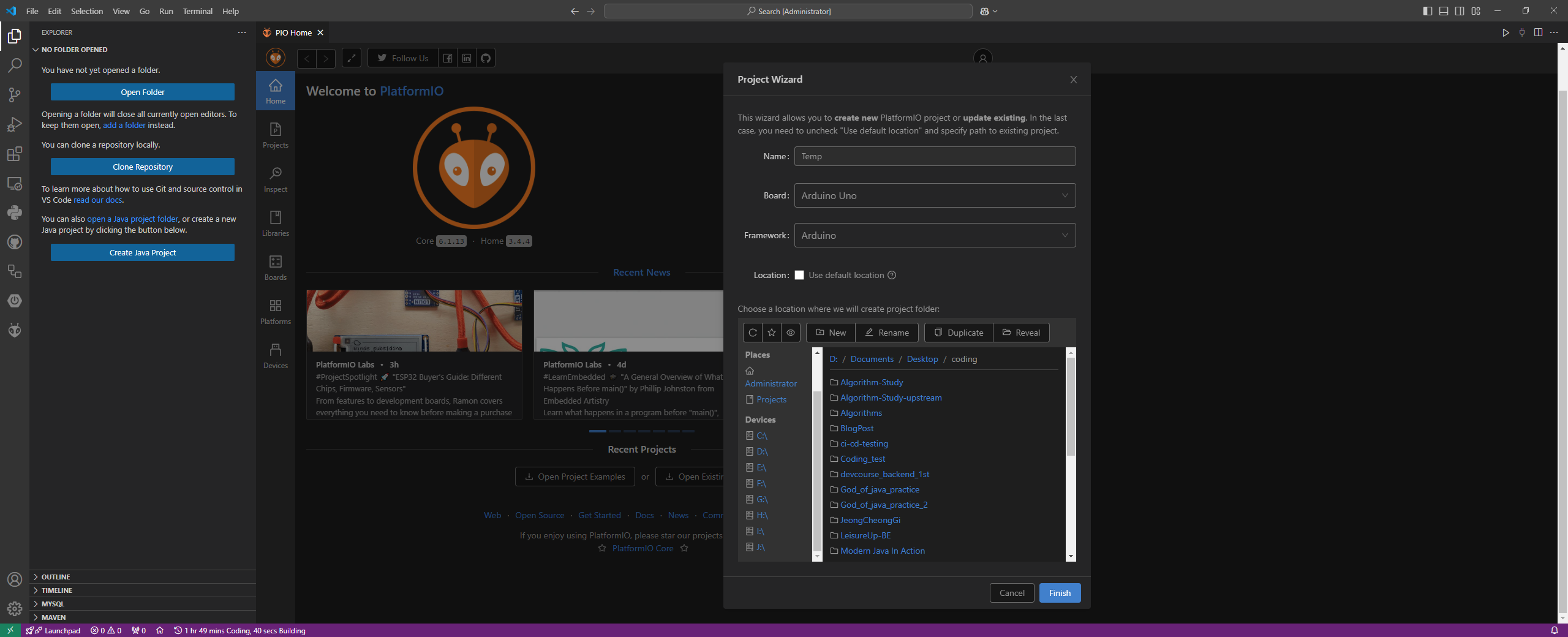Viewport: 1568px width, 637px height.
Task: Expand the OUTLINE section
Action: 143,577
